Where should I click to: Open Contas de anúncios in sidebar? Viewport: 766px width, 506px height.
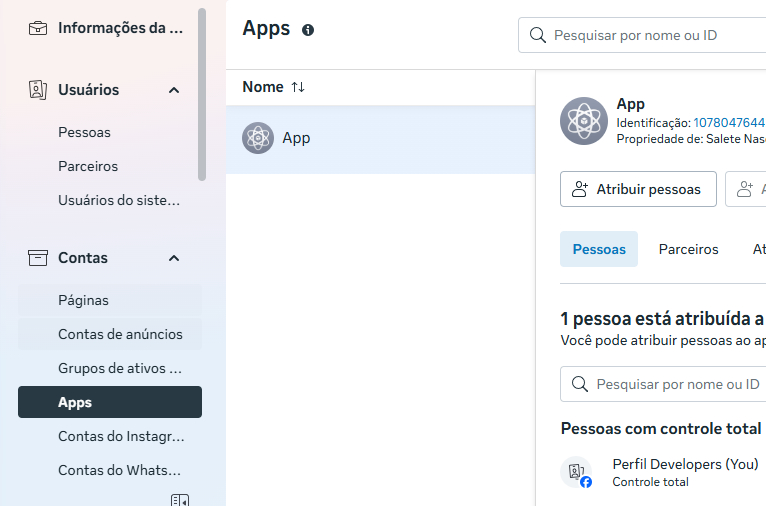coord(120,334)
